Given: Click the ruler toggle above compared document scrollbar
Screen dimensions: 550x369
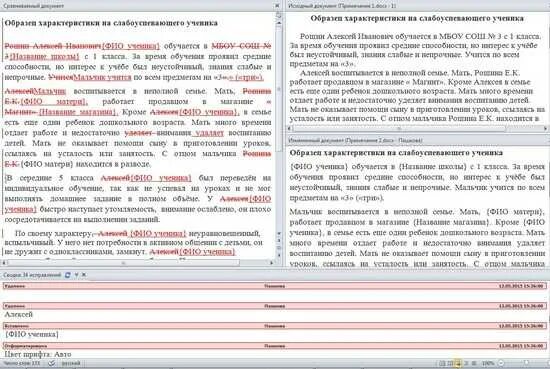Looking at the screenshot, I should point(279,15).
